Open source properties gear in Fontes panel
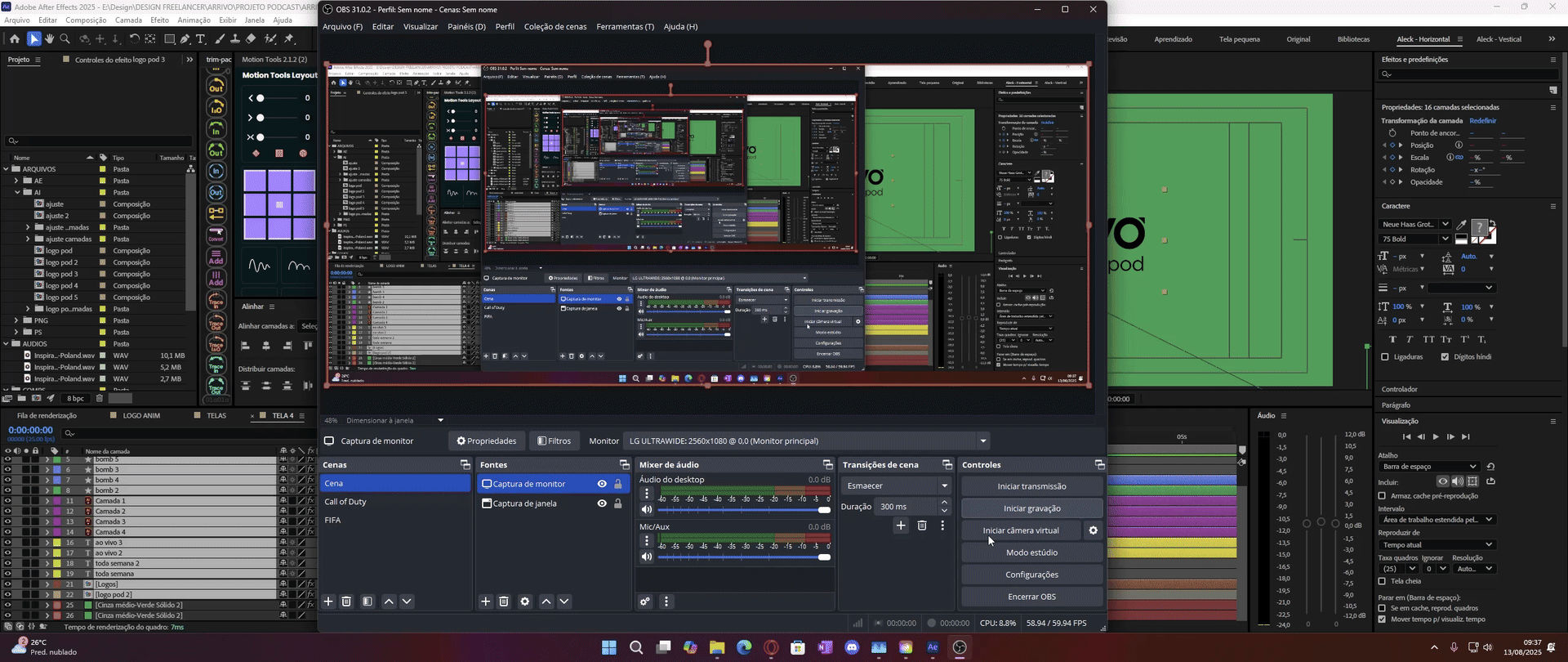Viewport: 1568px width, 662px height. click(525, 602)
